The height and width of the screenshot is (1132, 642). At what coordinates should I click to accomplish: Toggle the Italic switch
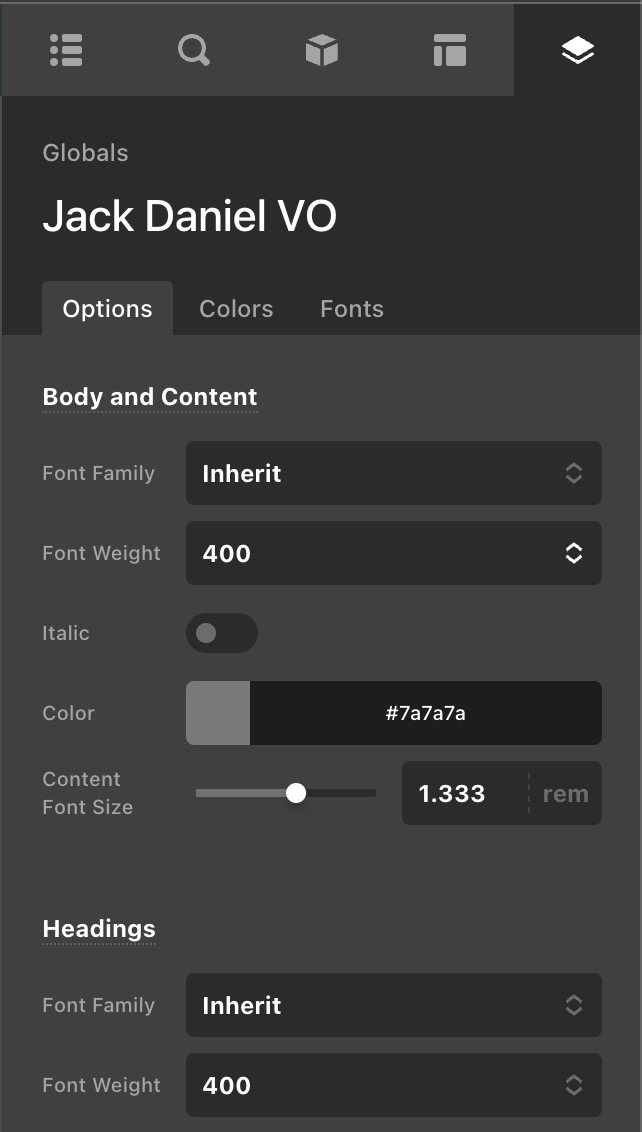tap(221, 633)
